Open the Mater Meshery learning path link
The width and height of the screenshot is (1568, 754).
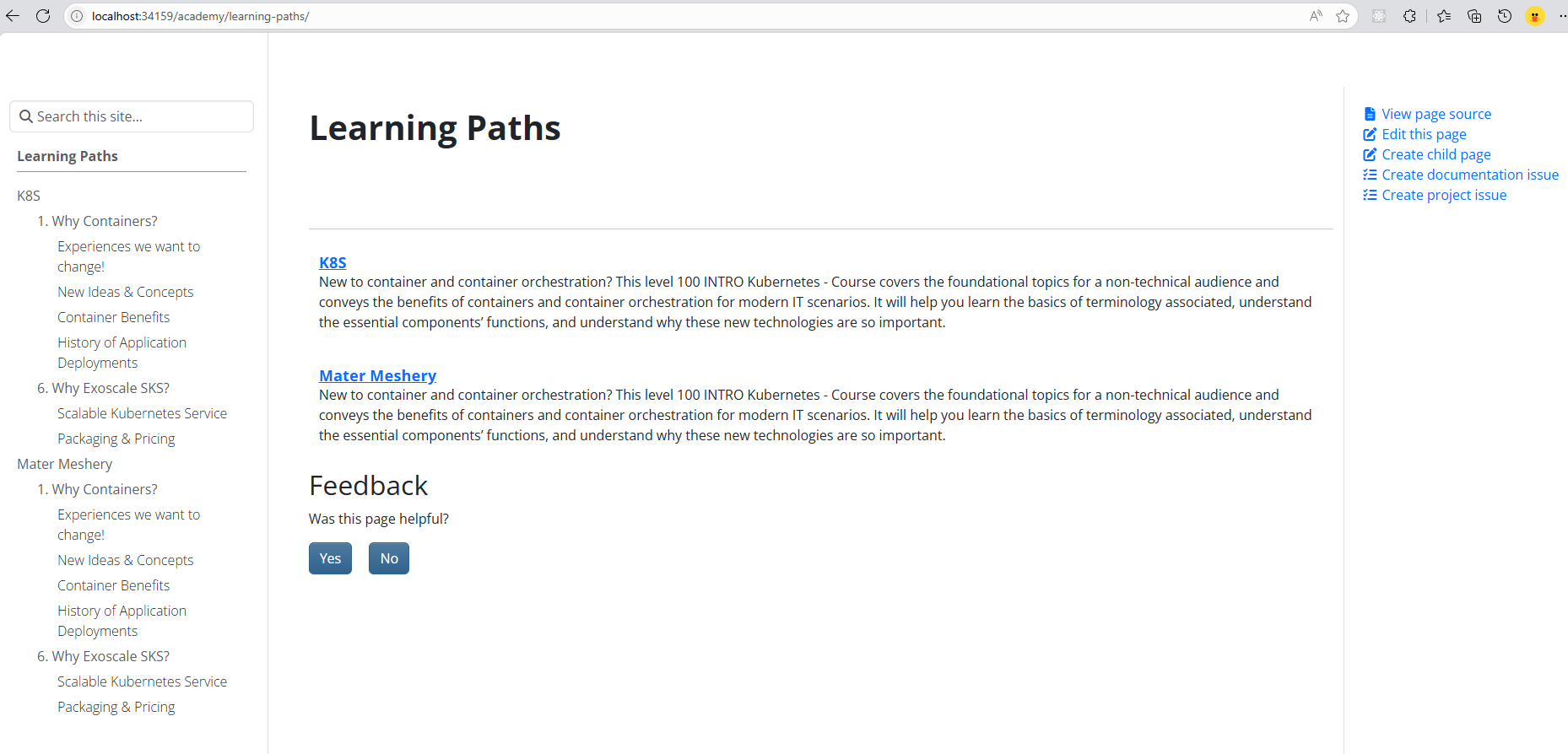(x=377, y=375)
